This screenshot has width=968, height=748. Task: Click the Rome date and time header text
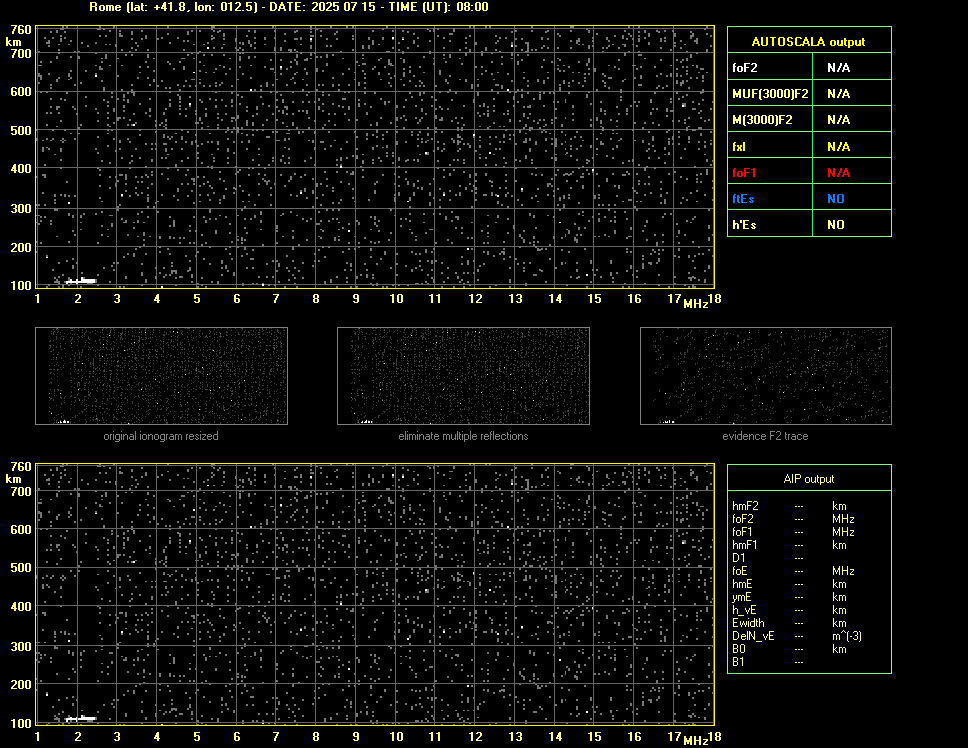[289, 7]
